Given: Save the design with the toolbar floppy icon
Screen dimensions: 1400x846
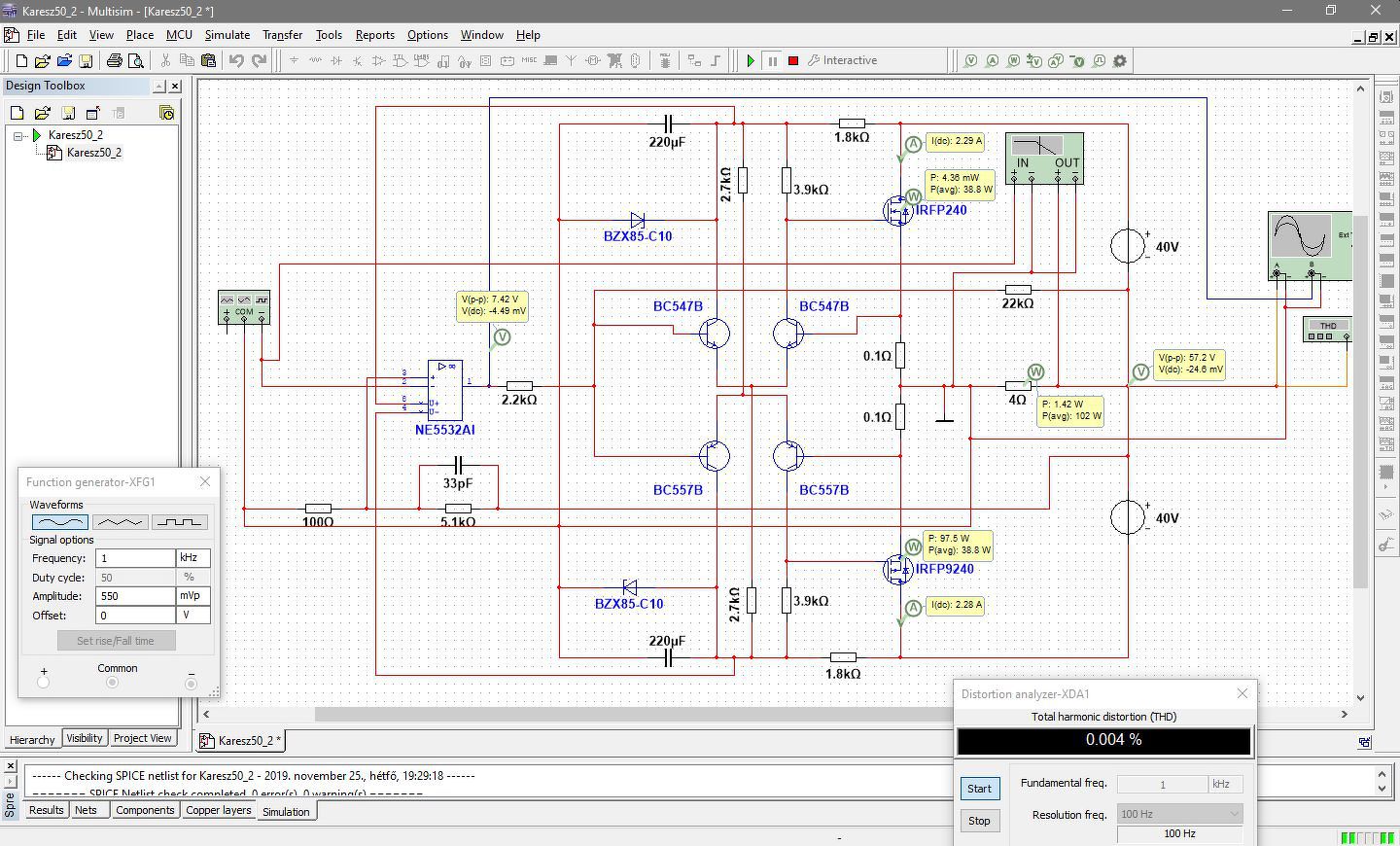Looking at the screenshot, I should (x=86, y=60).
